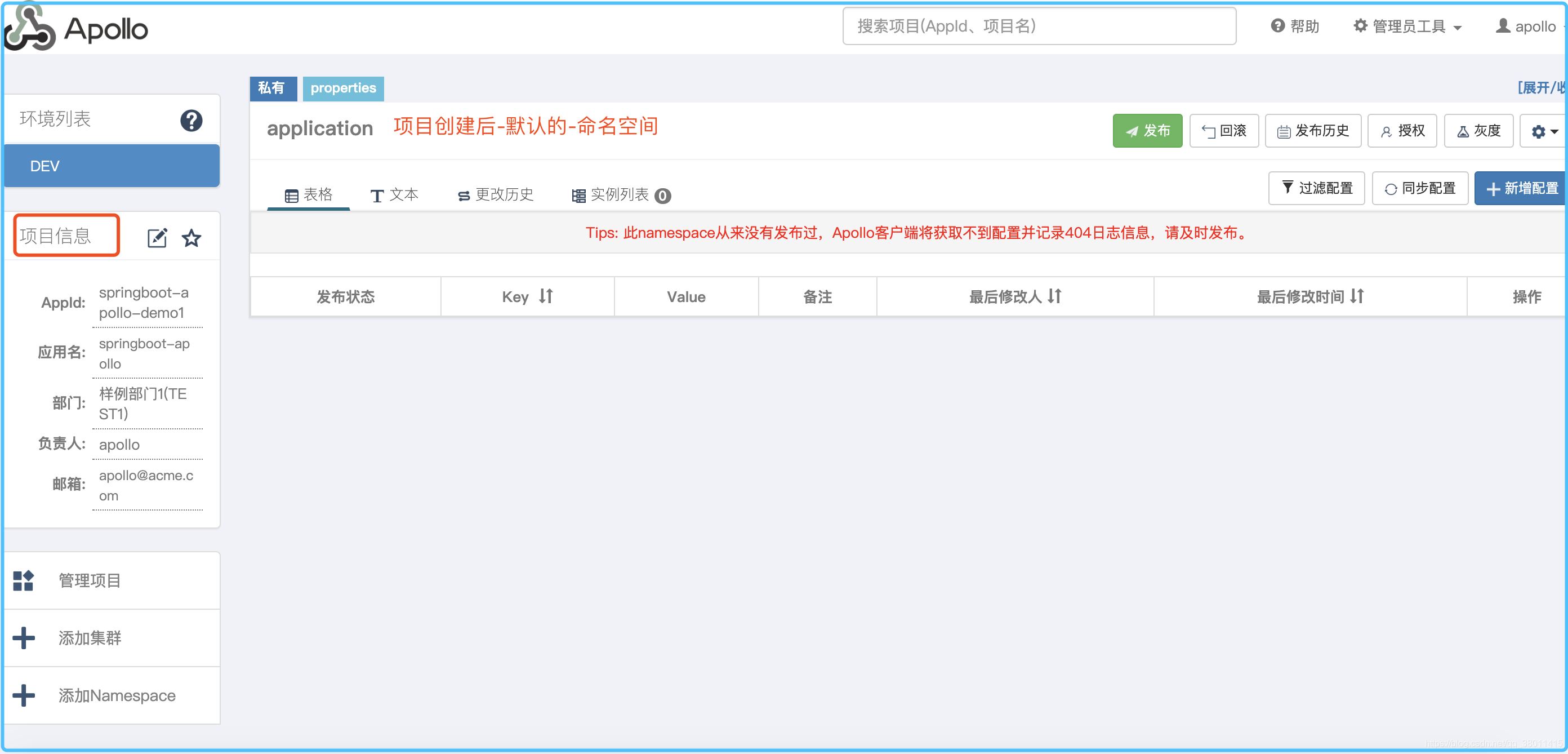
Task: Switch to 实例列表 tab
Action: click(x=621, y=195)
